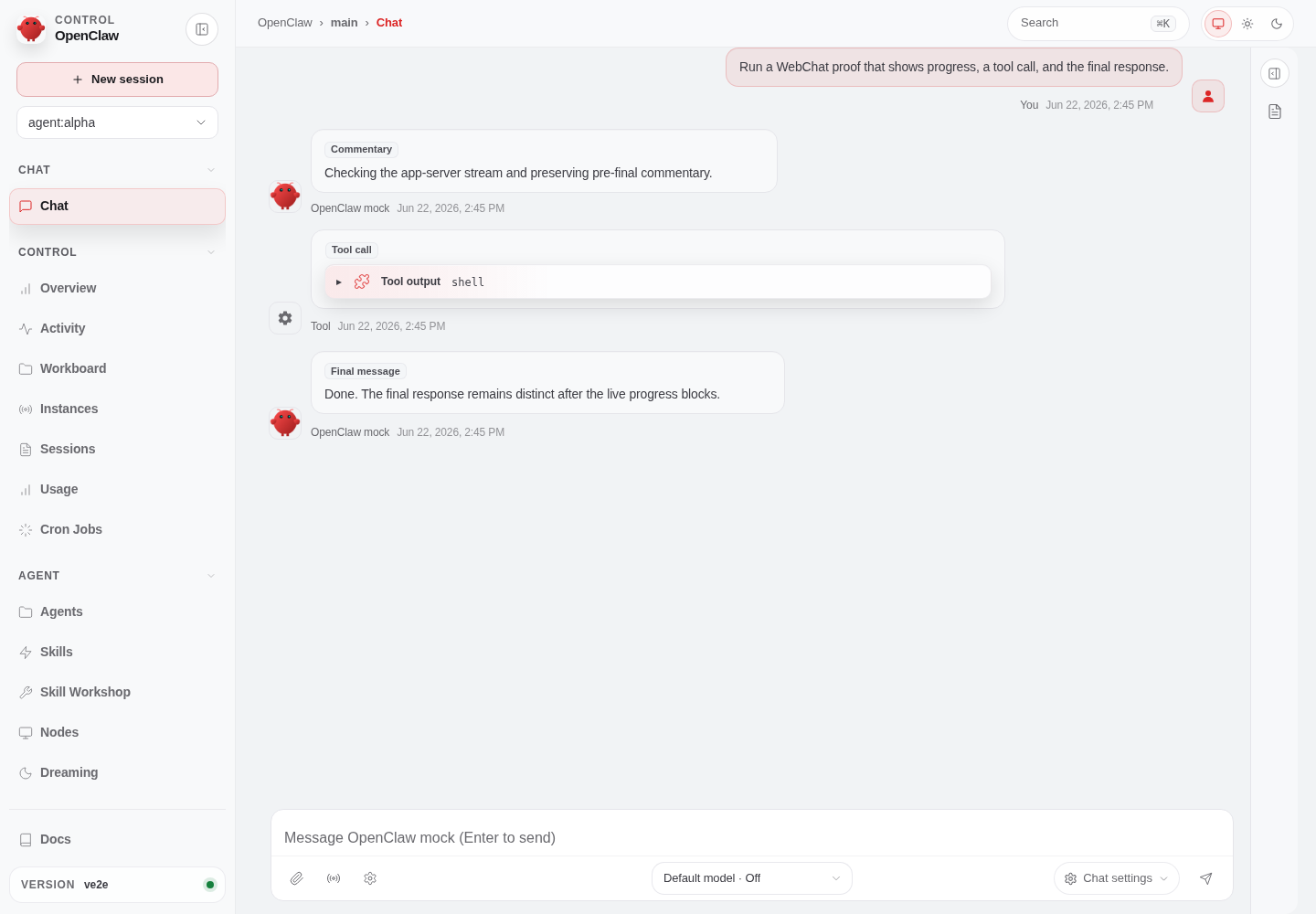Click the Cron Jobs spinner icon
The image size is (1316, 914).
26,530
